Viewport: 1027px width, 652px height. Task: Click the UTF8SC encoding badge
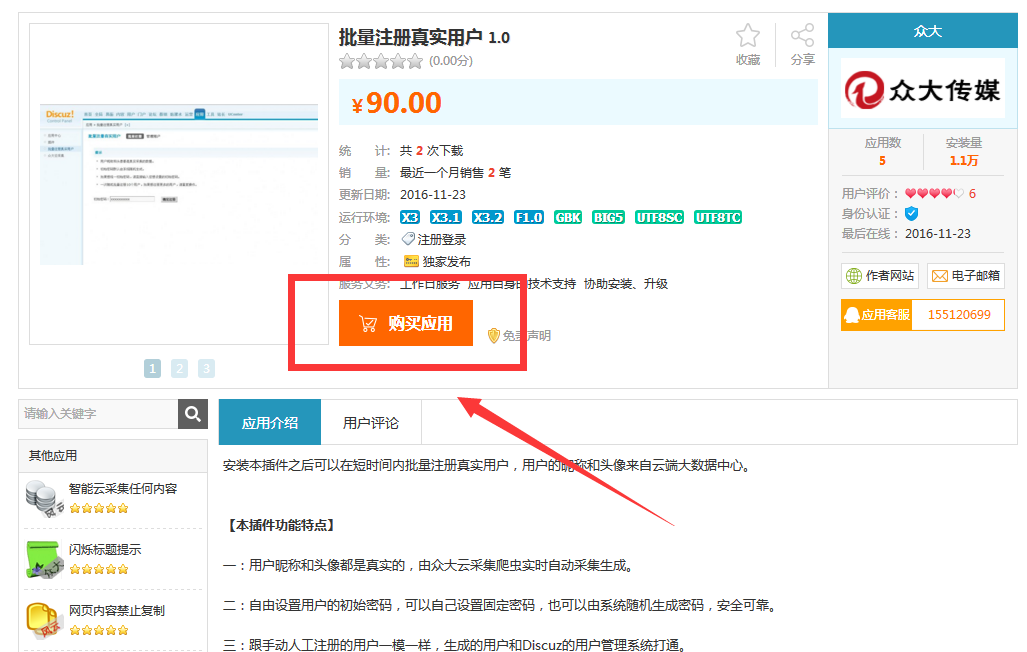pyautogui.click(x=659, y=217)
